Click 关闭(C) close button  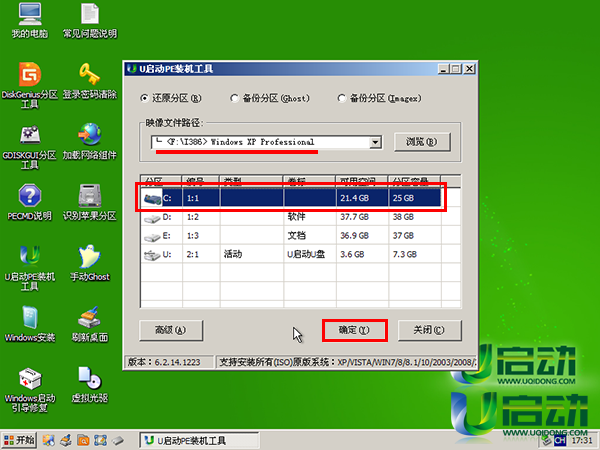430,330
